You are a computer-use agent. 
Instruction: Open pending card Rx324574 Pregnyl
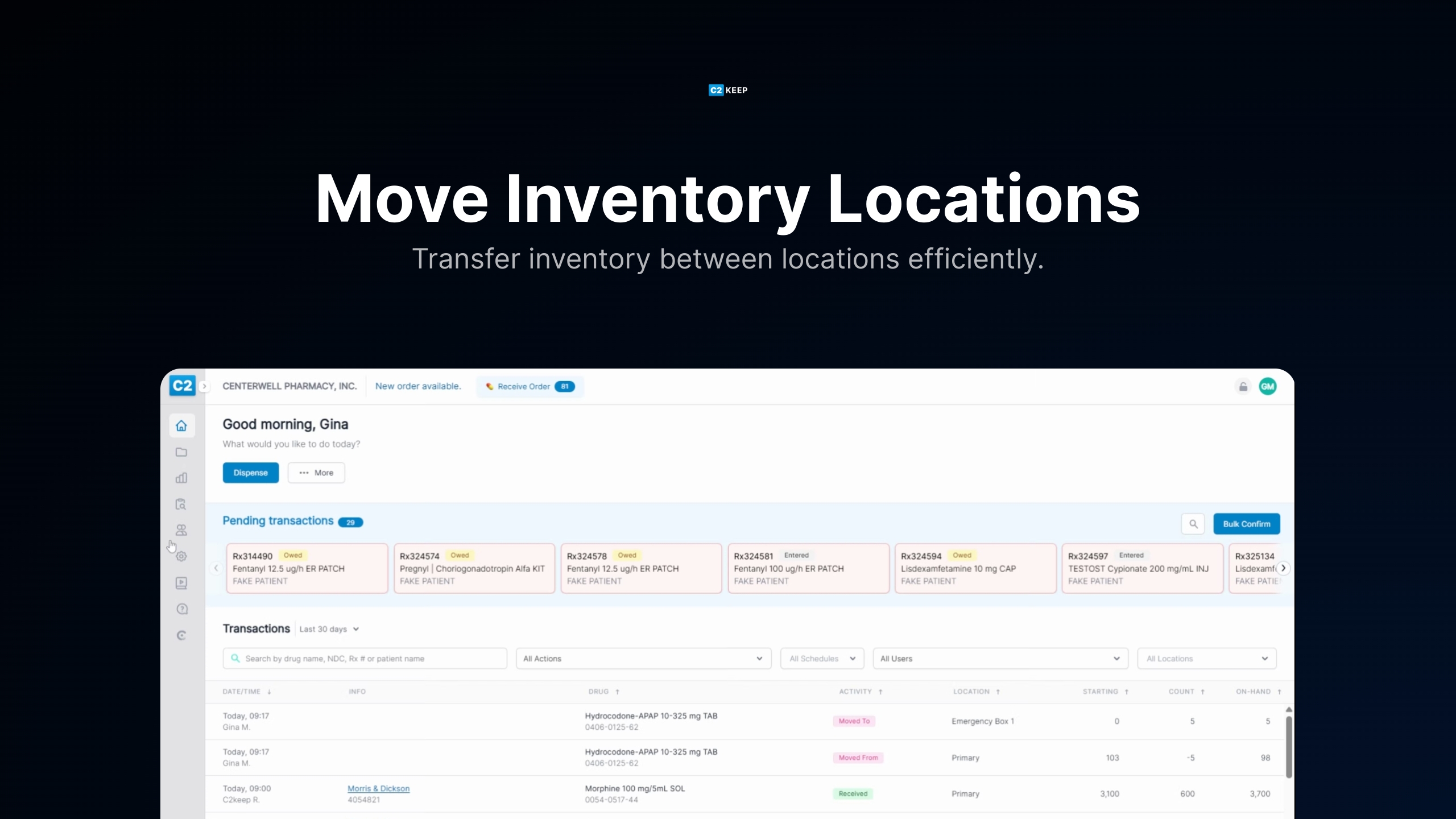pos(474,568)
